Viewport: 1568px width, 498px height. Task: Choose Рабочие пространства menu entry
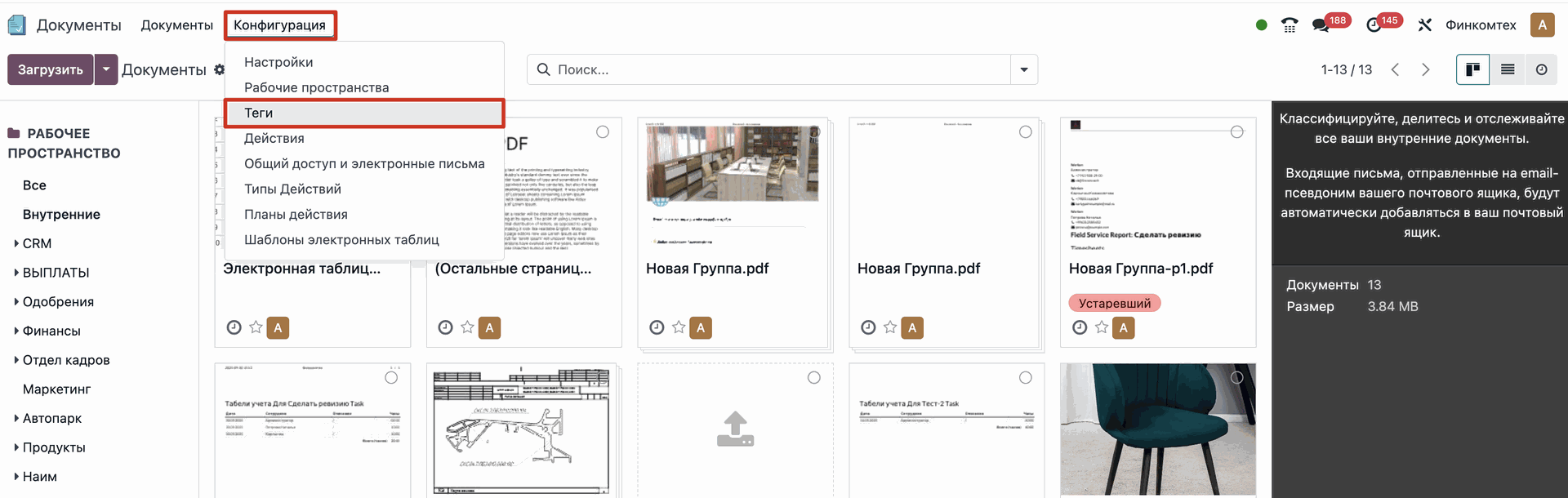316,87
